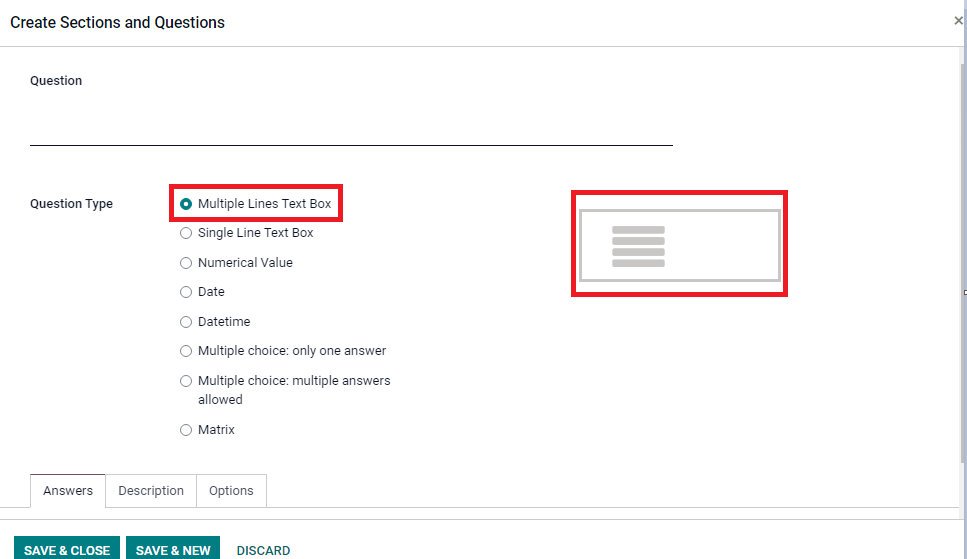Click the Create Sections and Questions title

117,22
